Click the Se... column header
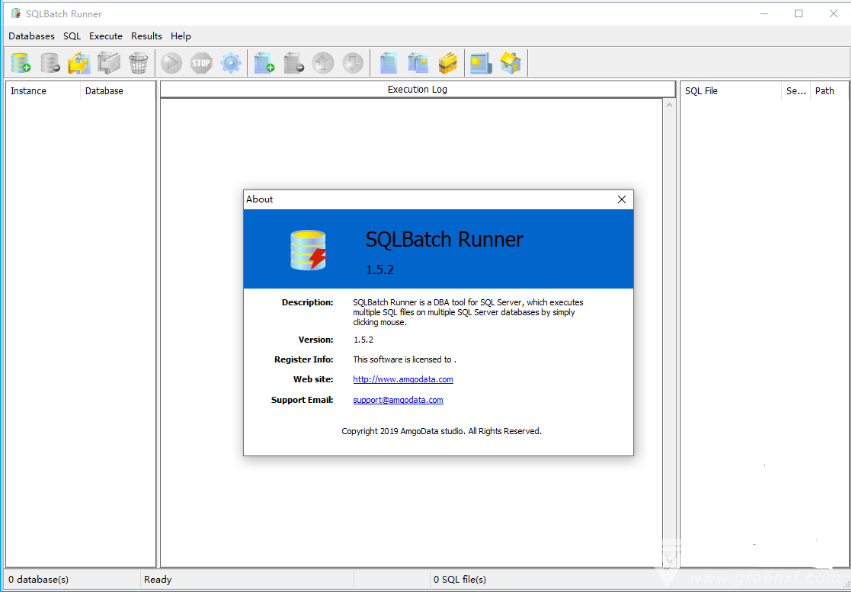This screenshot has height=592, width=851. 796,91
